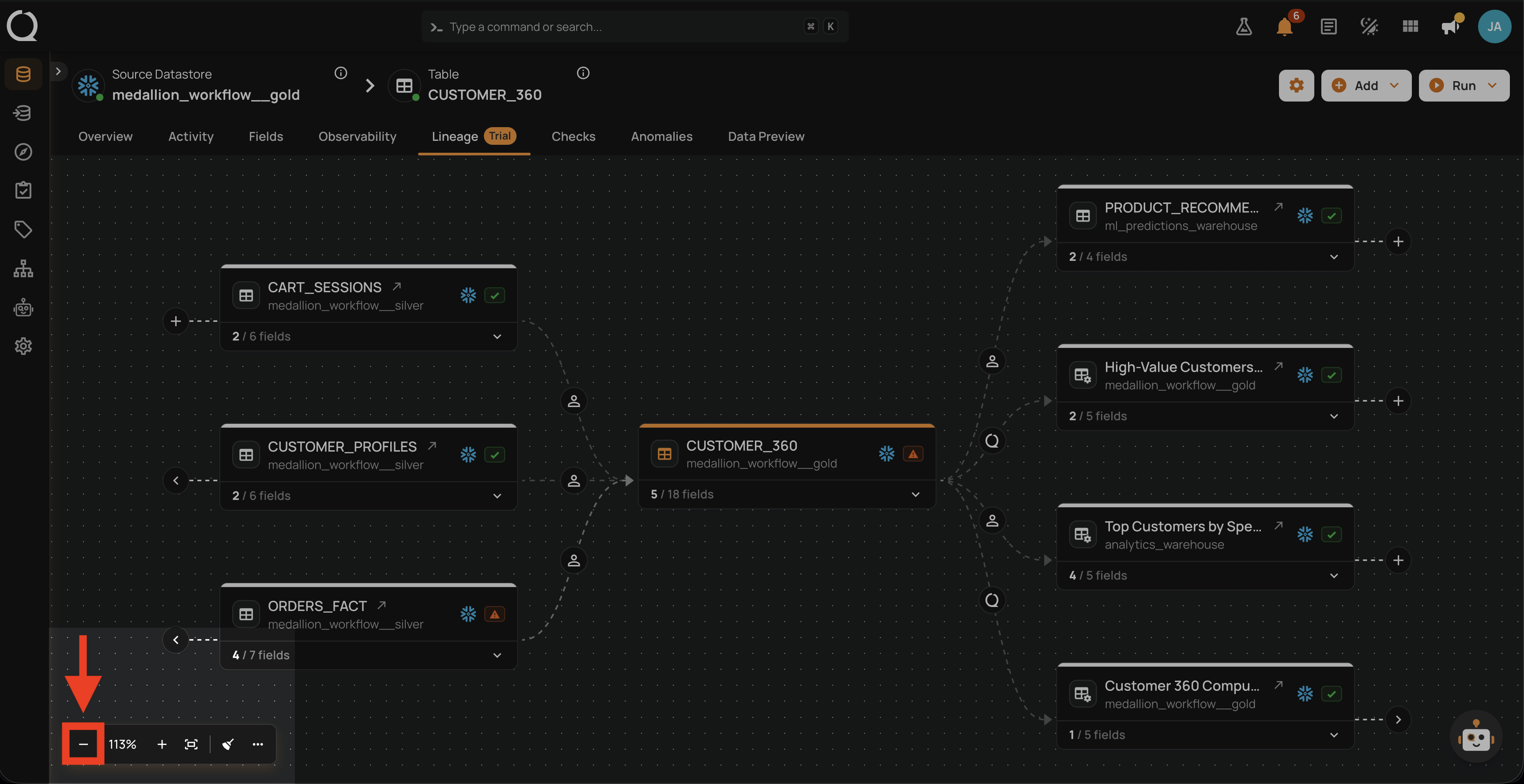The width and height of the screenshot is (1524, 784).
Task: Open more options in zoom toolbar
Action: point(258,744)
